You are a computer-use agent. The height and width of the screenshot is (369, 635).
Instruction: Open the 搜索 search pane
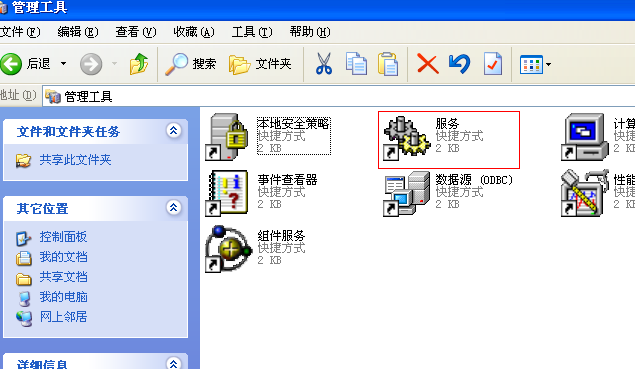click(x=190, y=64)
